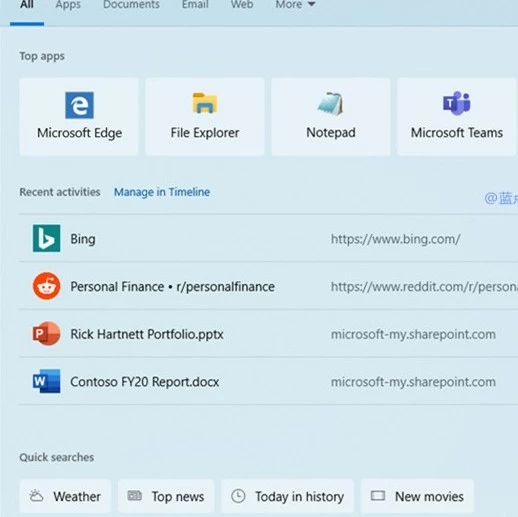Open the Bing recent activity title
518x517 pixels.
pos(83,239)
